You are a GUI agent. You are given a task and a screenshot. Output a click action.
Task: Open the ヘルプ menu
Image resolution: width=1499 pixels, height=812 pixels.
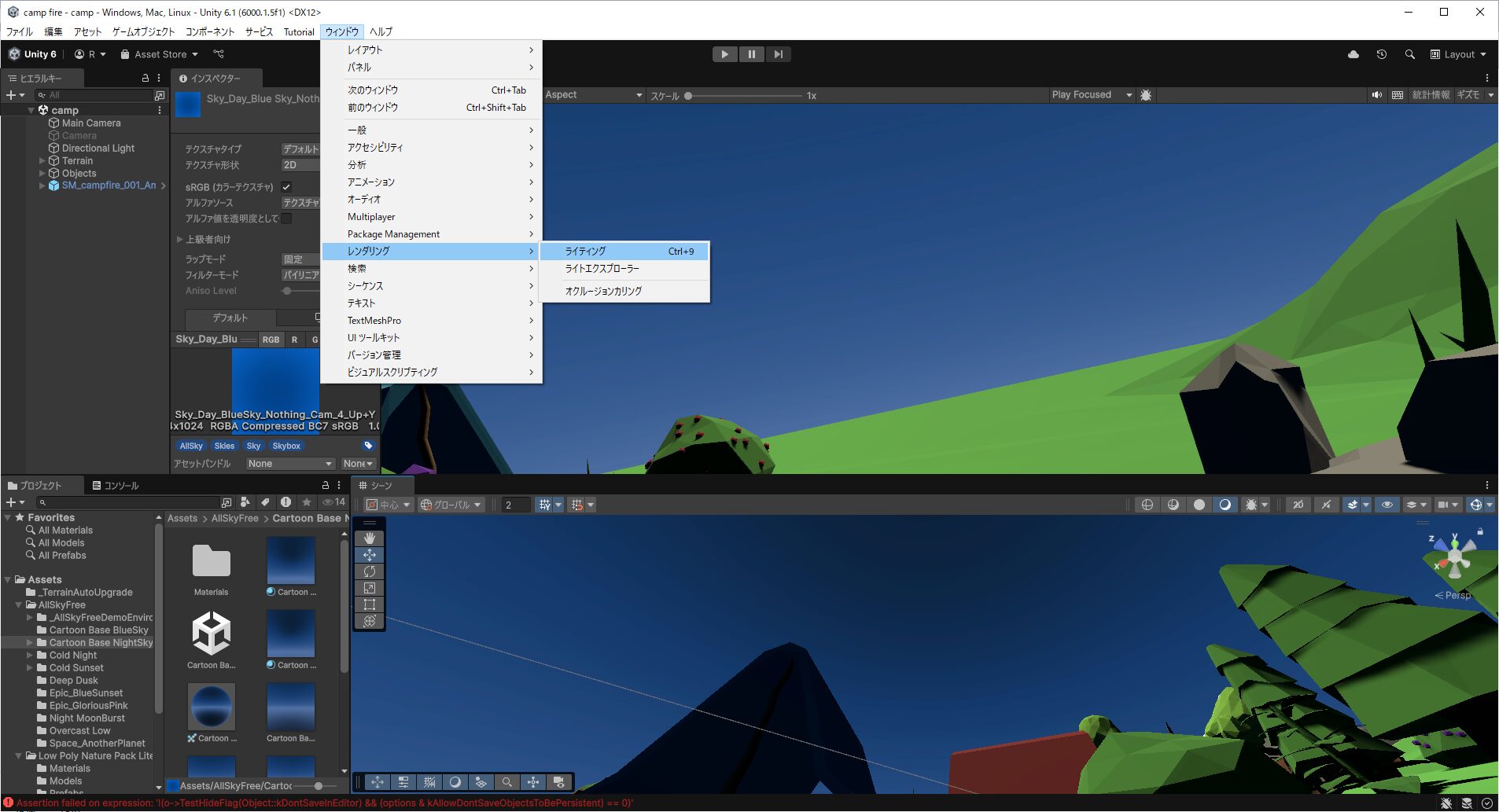(x=381, y=31)
